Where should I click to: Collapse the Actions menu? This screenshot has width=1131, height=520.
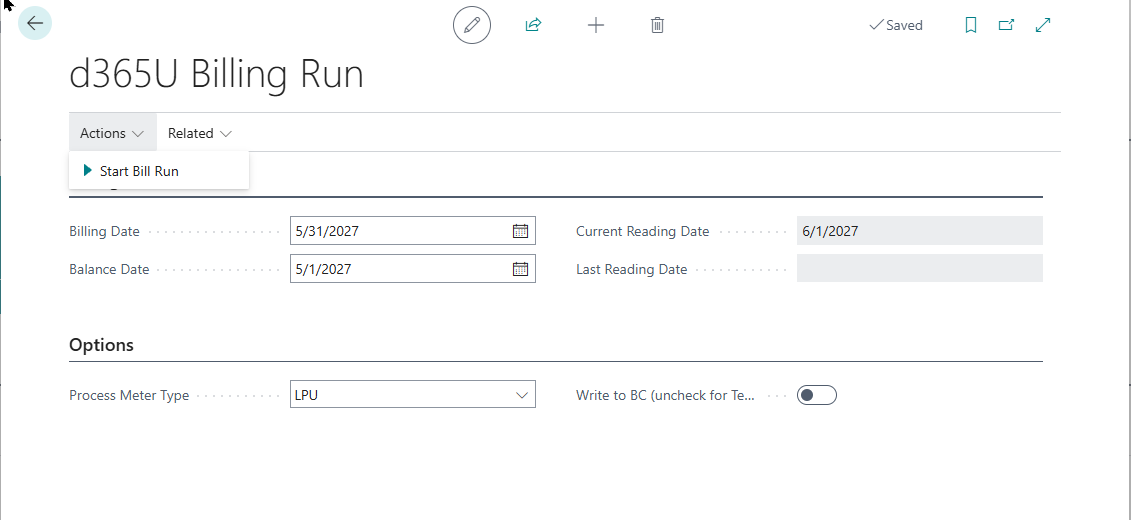[113, 133]
